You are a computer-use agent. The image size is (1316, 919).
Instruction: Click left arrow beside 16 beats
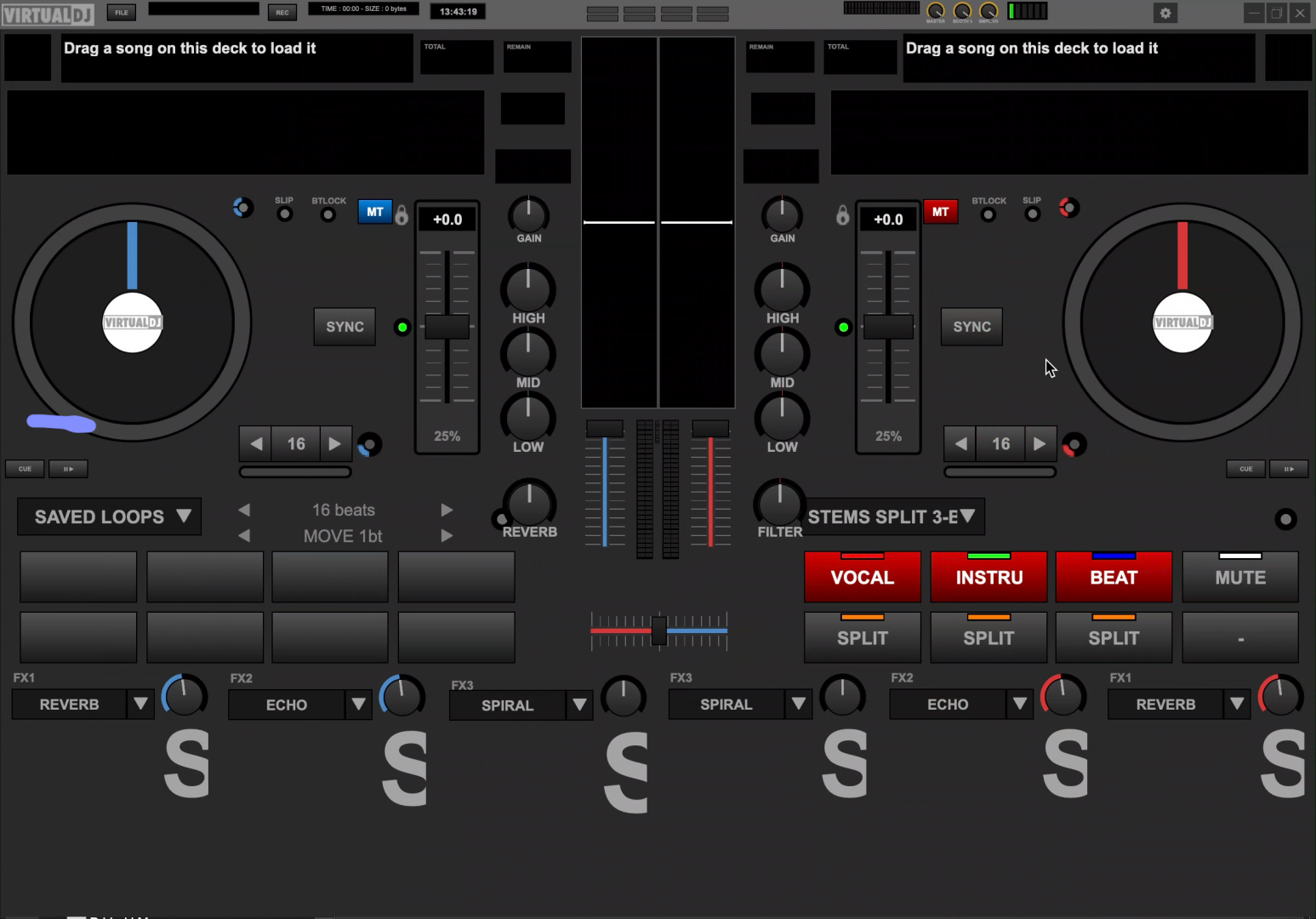pos(245,510)
